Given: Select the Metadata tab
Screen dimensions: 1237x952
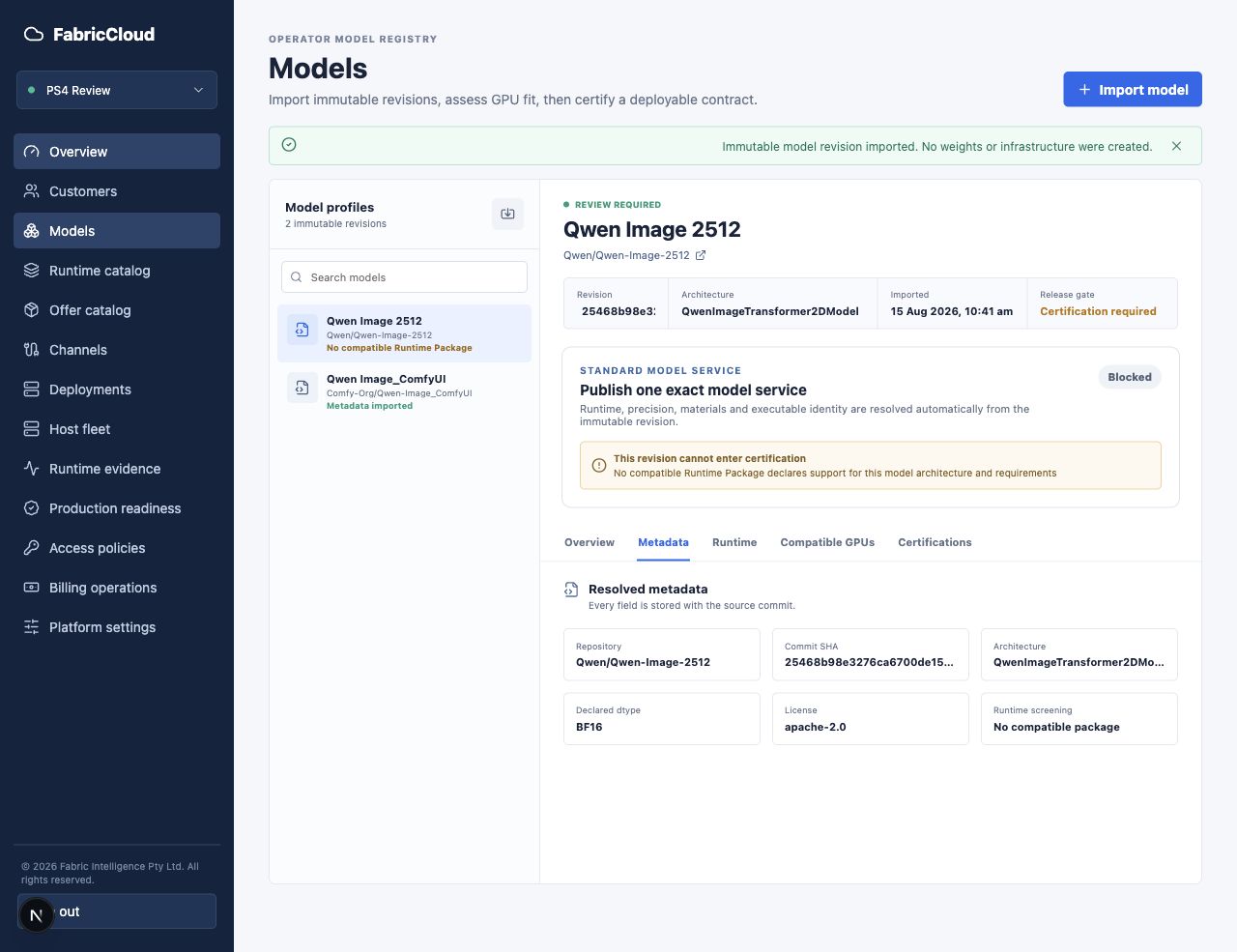Looking at the screenshot, I should coord(663,543).
